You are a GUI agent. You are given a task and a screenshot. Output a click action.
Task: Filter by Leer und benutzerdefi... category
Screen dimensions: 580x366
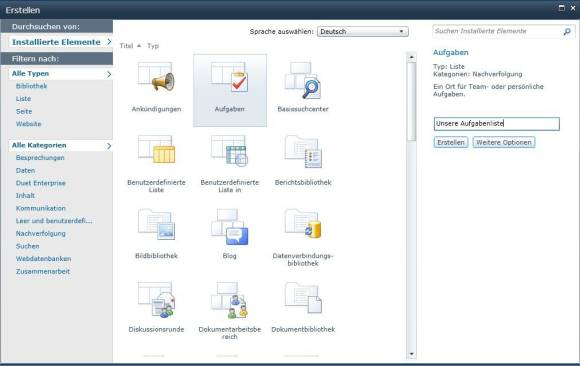54,221
